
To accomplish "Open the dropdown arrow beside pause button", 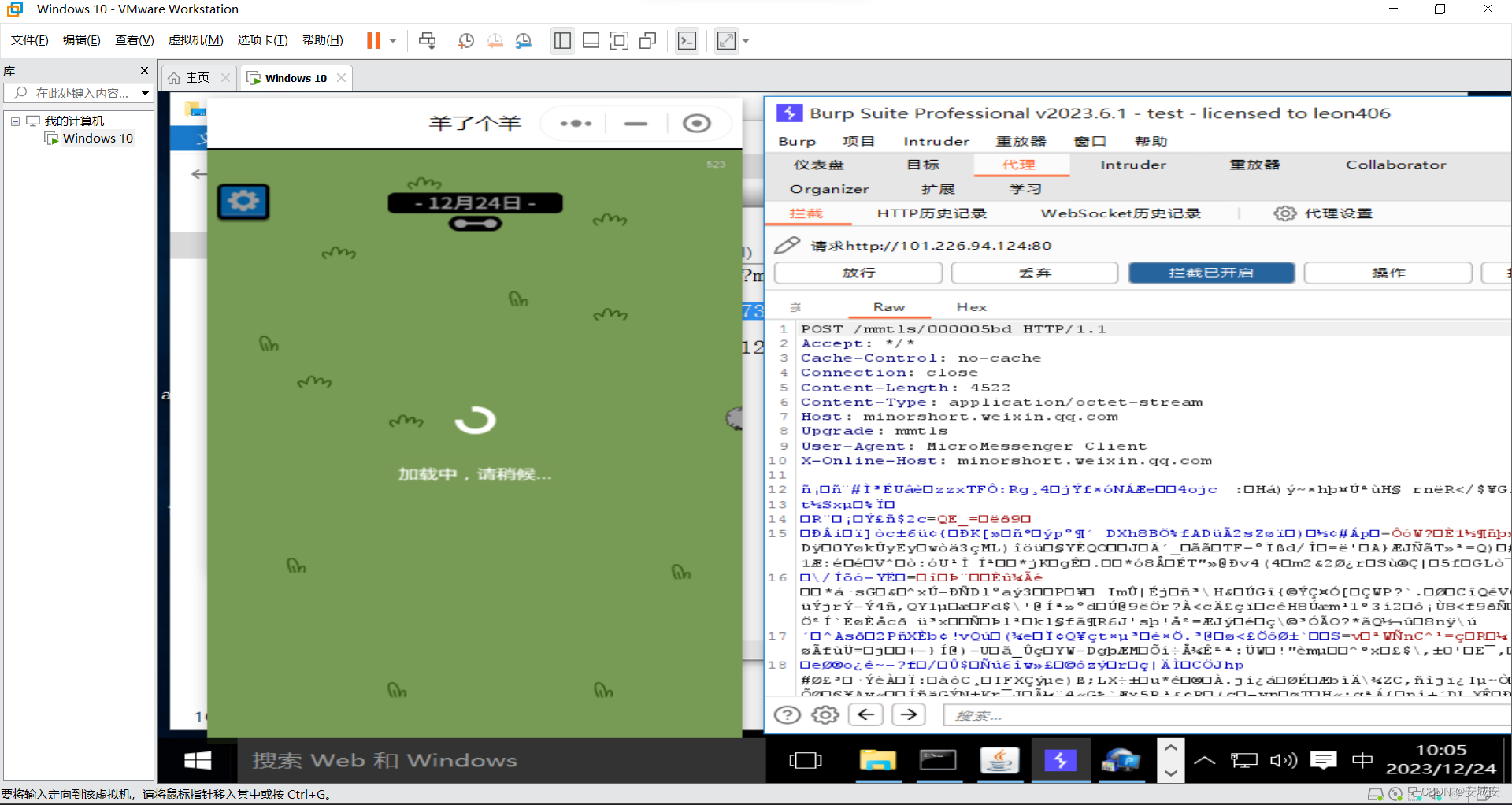I will click(393, 40).
